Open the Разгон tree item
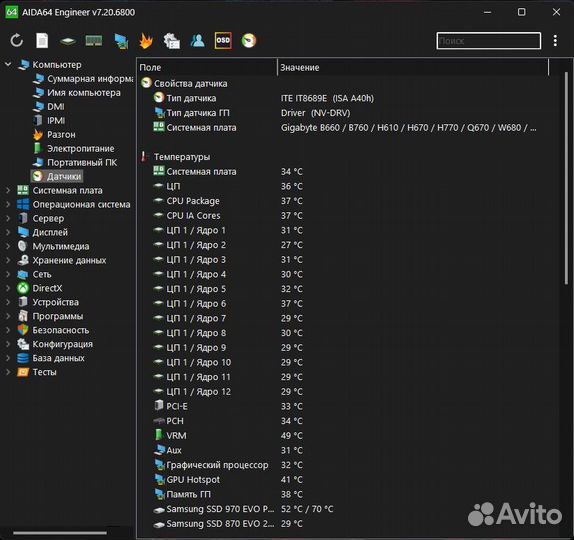574x540 pixels. tap(54, 134)
